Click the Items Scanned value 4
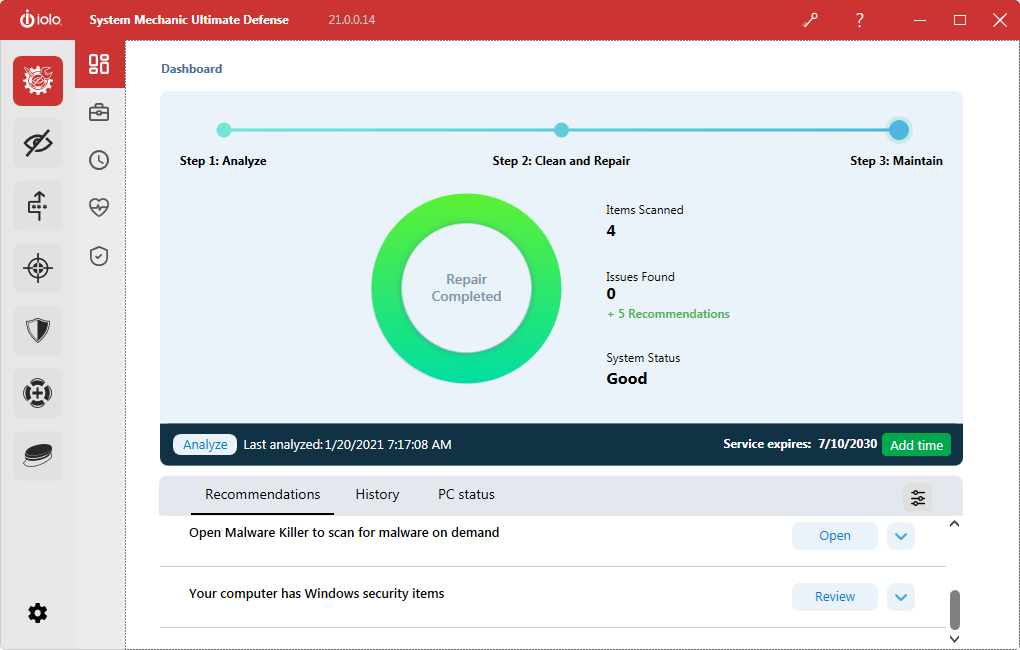 coord(611,231)
